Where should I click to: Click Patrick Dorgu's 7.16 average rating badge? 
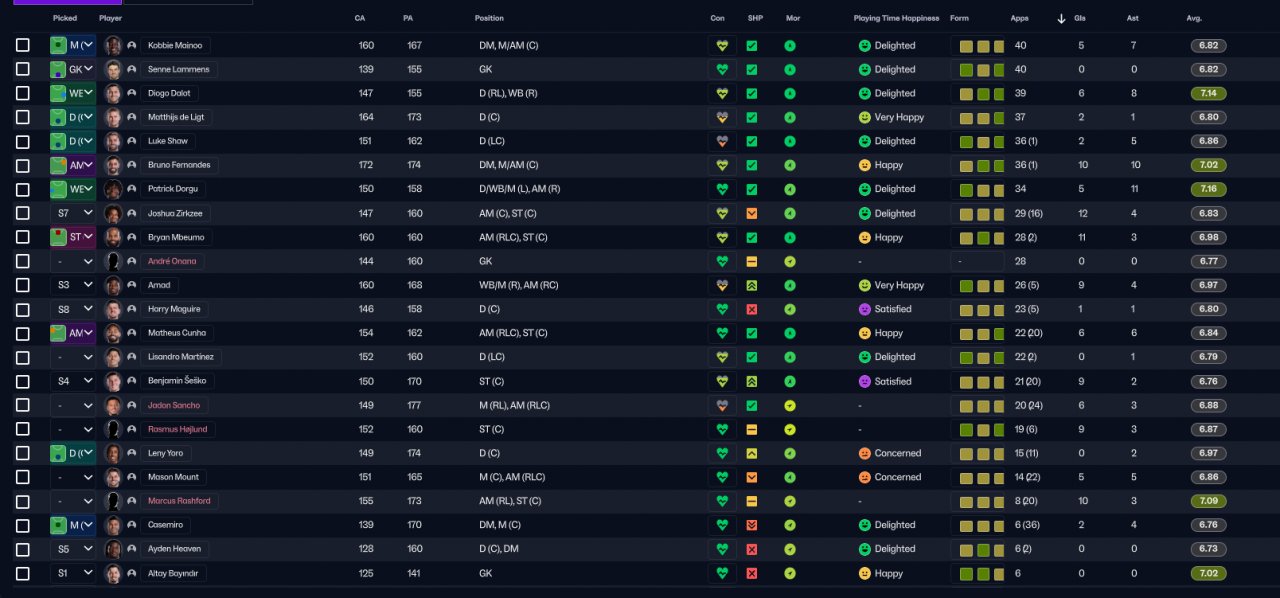pyautogui.click(x=1208, y=189)
